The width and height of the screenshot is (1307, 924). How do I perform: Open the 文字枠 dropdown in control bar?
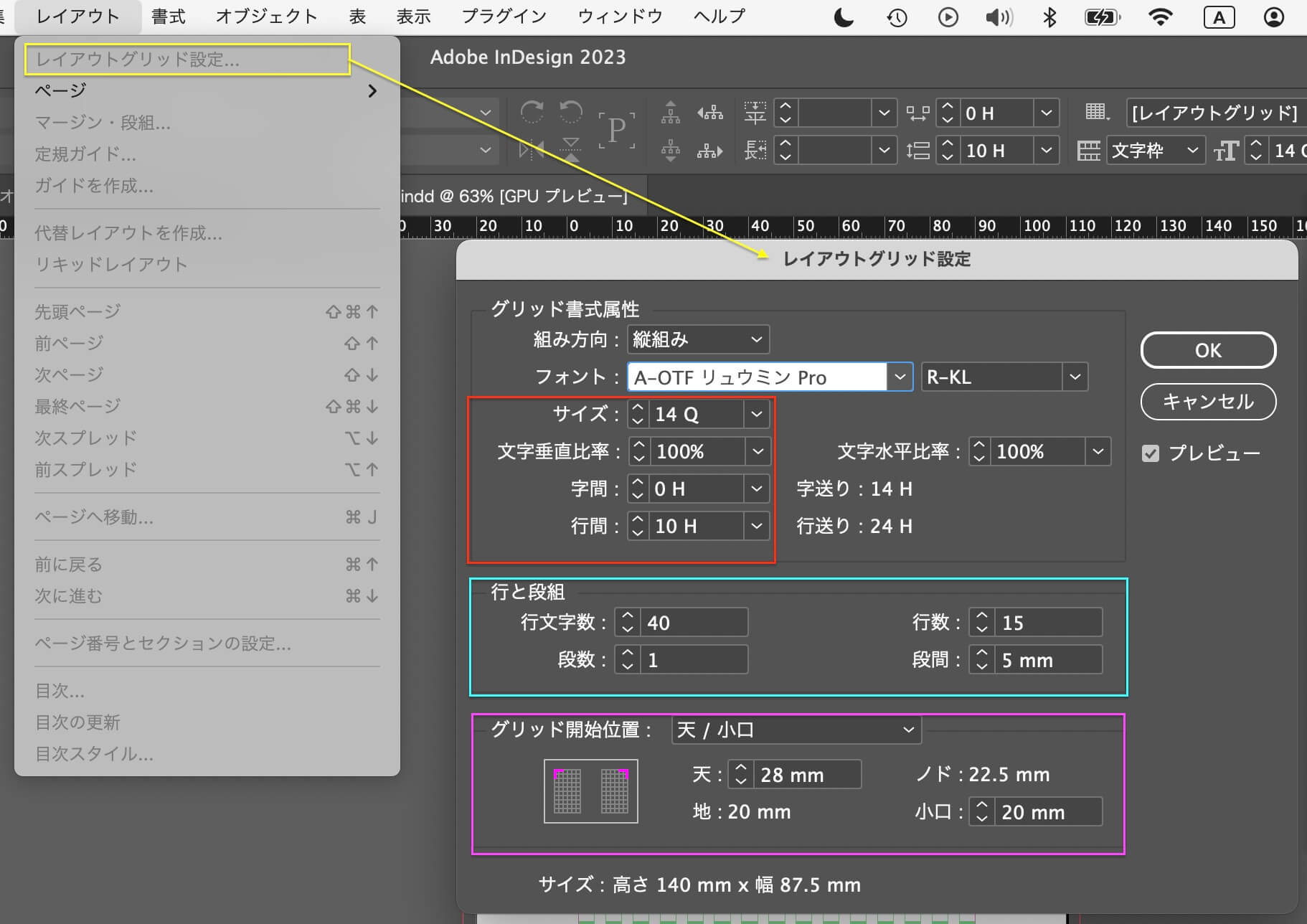point(1154,151)
